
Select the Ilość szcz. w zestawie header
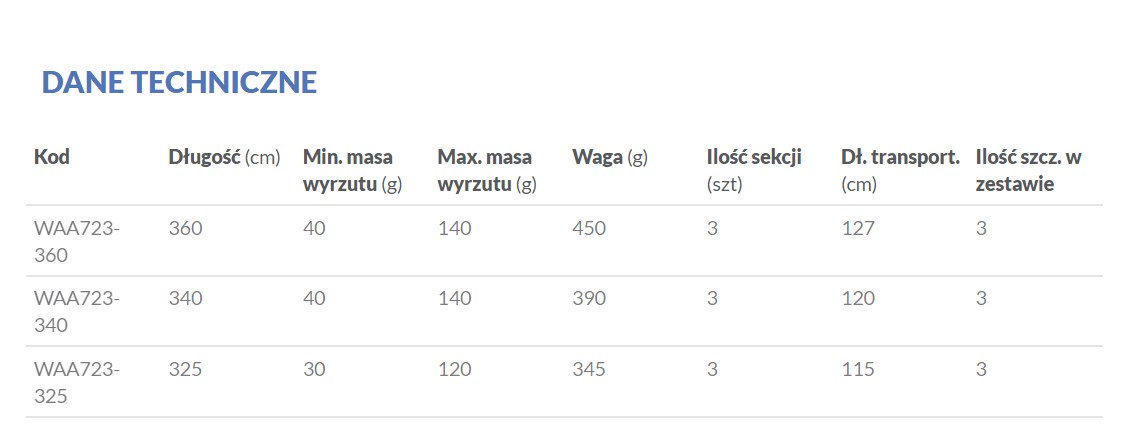[x=1029, y=170]
